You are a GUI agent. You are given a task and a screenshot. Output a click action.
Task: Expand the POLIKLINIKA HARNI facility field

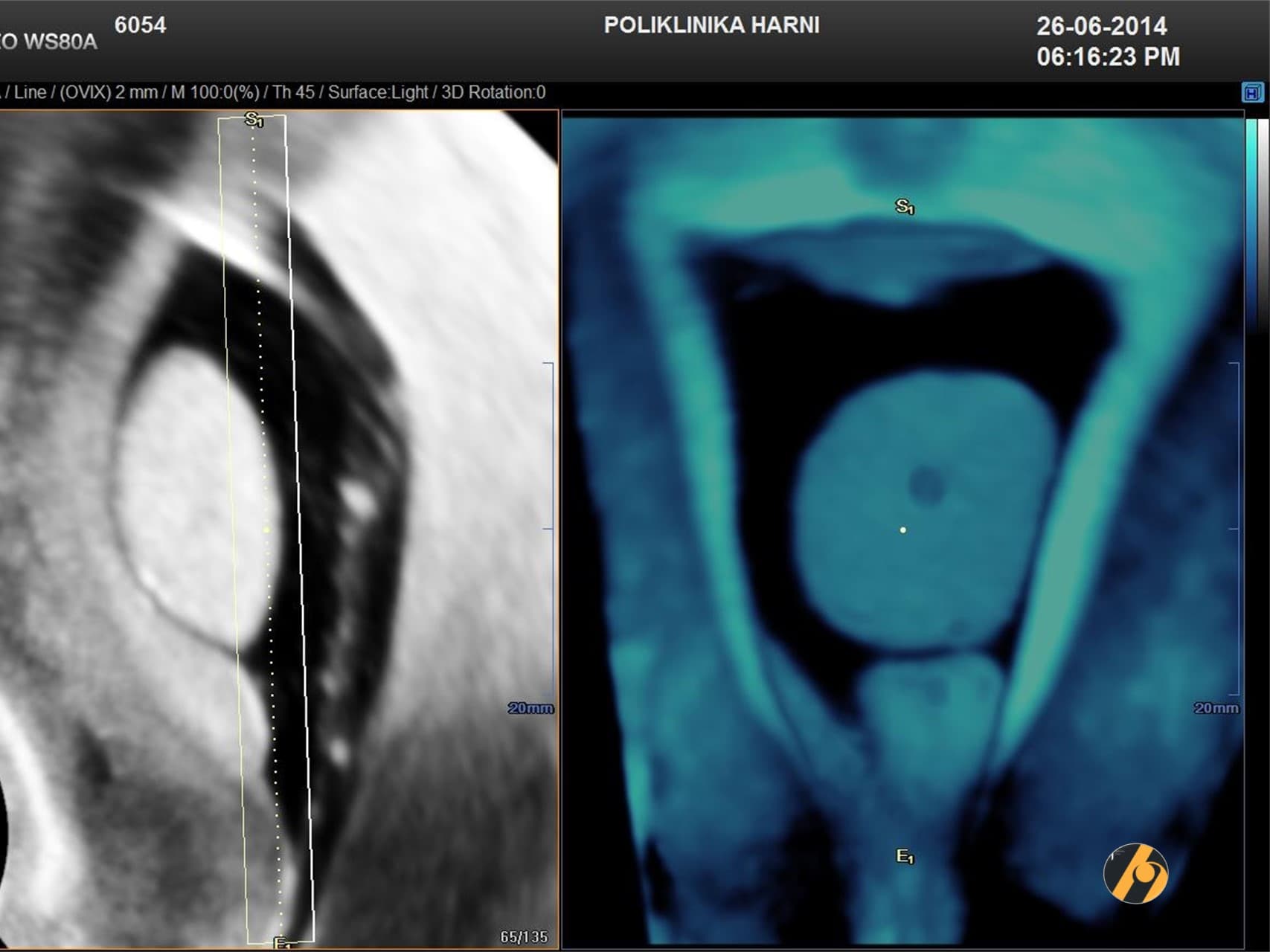pyautogui.click(x=712, y=25)
